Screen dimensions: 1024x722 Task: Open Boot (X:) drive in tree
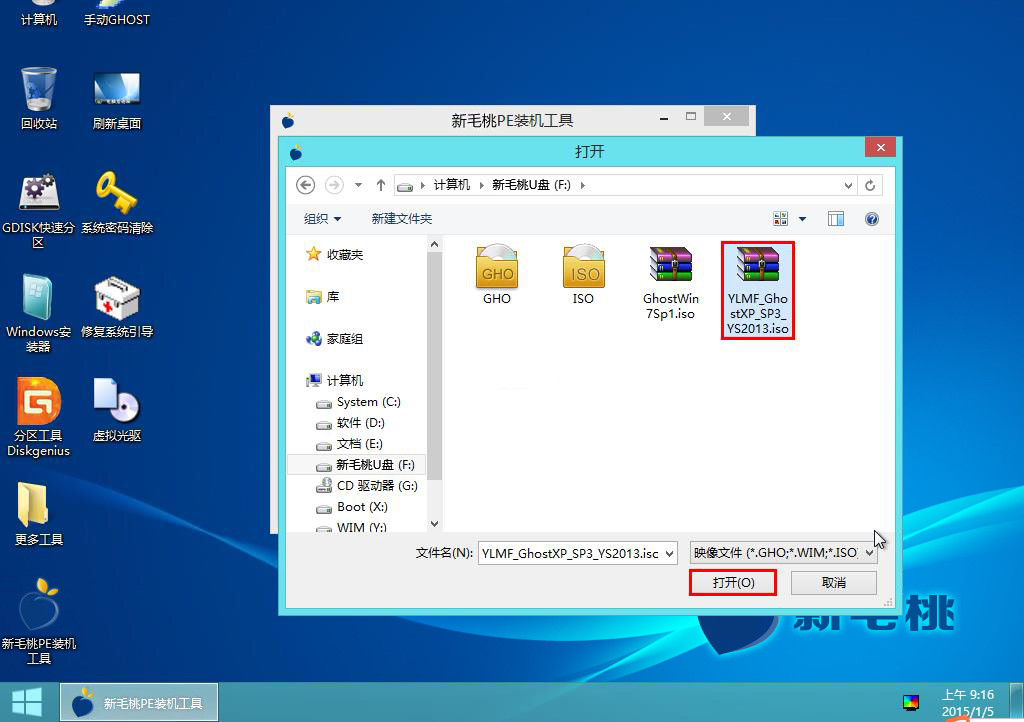[x=352, y=507]
